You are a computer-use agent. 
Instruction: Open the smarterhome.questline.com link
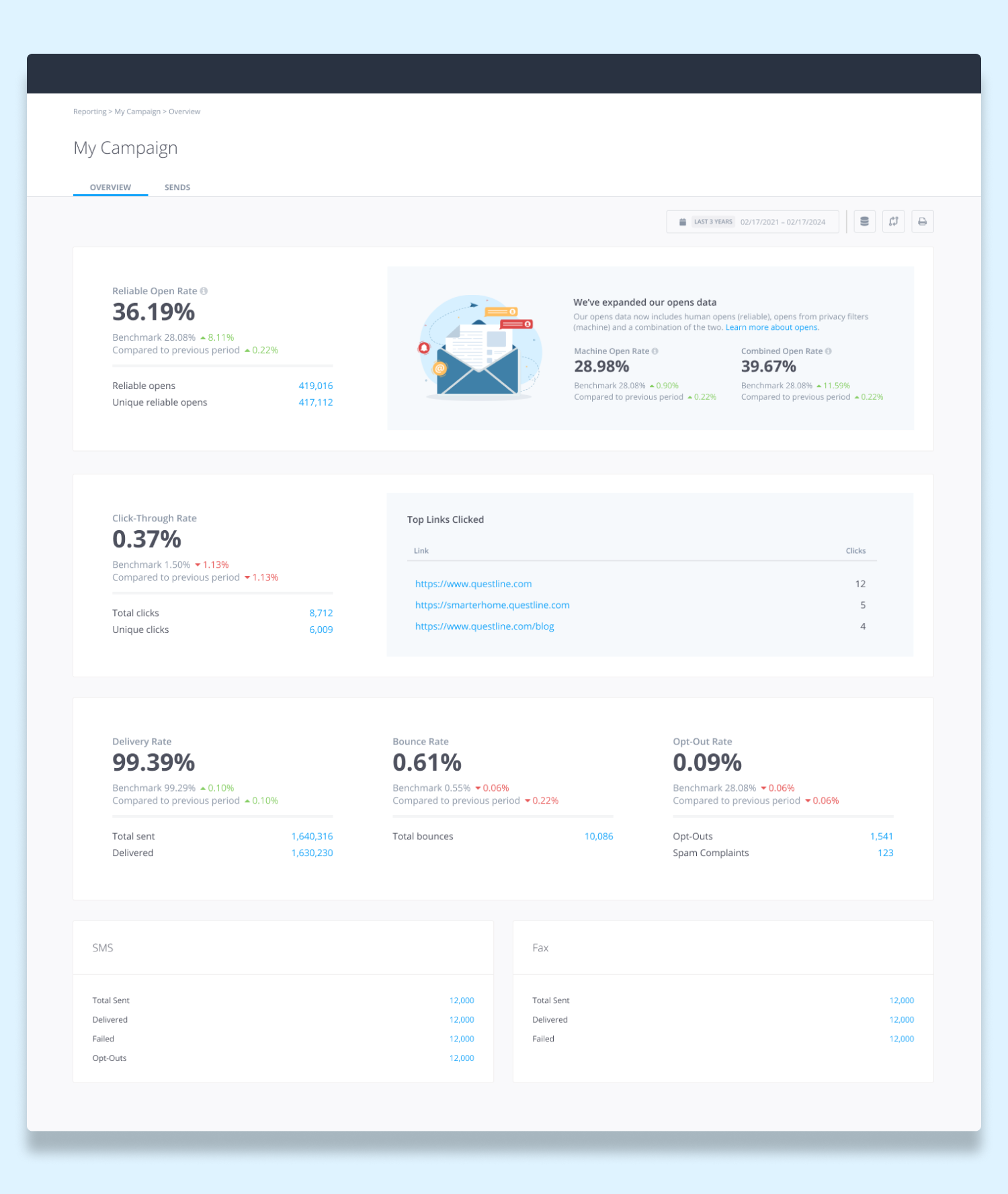(492, 605)
